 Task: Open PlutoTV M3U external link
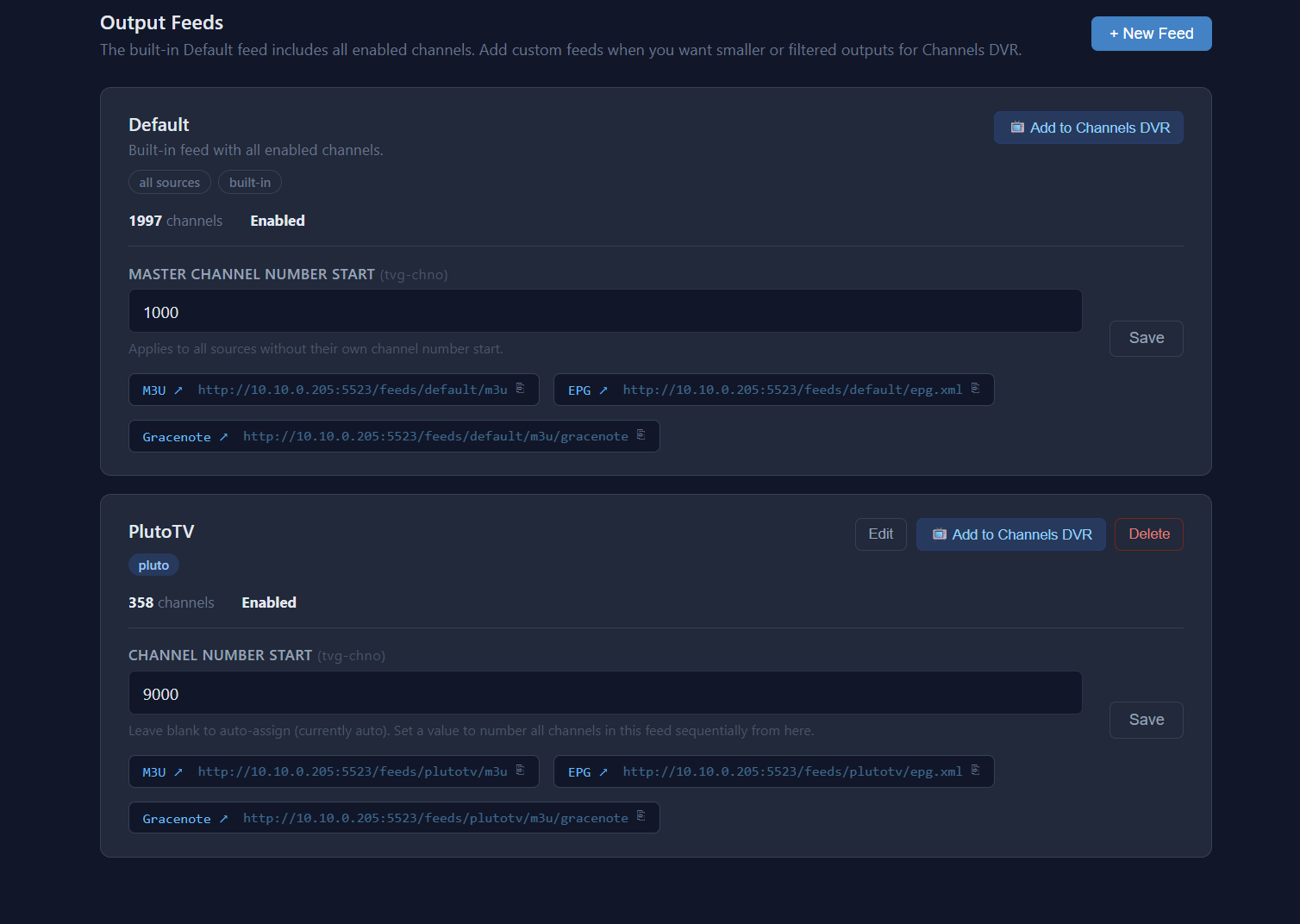tap(162, 772)
